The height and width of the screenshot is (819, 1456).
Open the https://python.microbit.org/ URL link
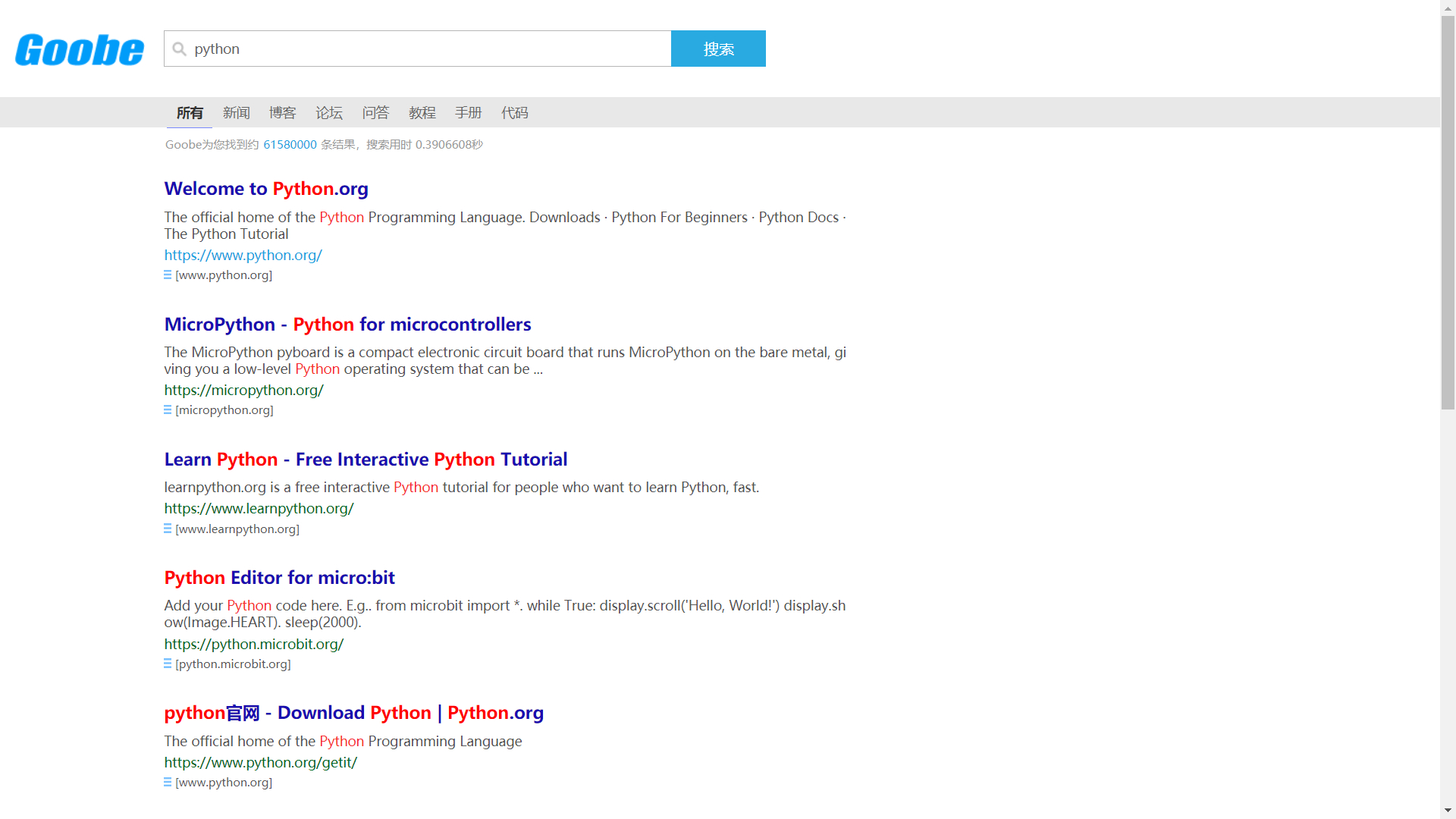[x=254, y=644]
